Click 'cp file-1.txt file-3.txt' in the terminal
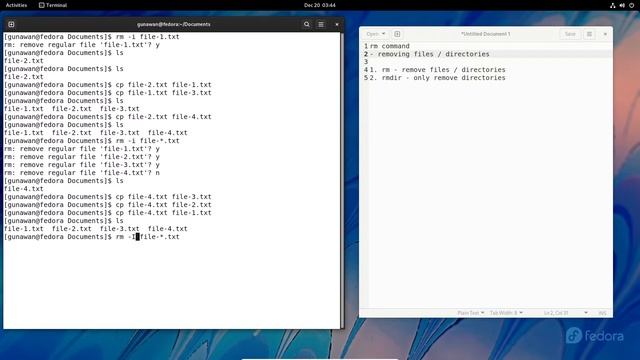 click(164, 93)
